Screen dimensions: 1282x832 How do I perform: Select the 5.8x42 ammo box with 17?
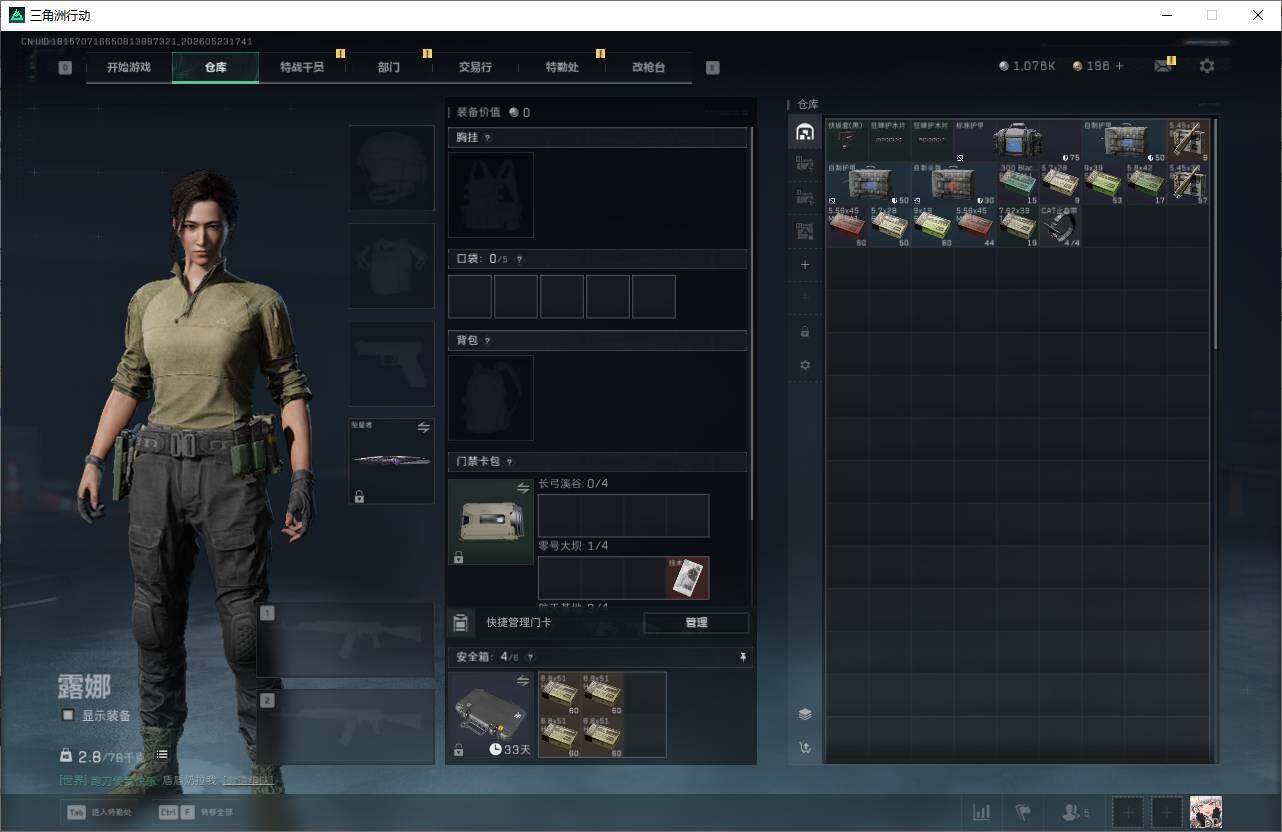tap(1146, 184)
